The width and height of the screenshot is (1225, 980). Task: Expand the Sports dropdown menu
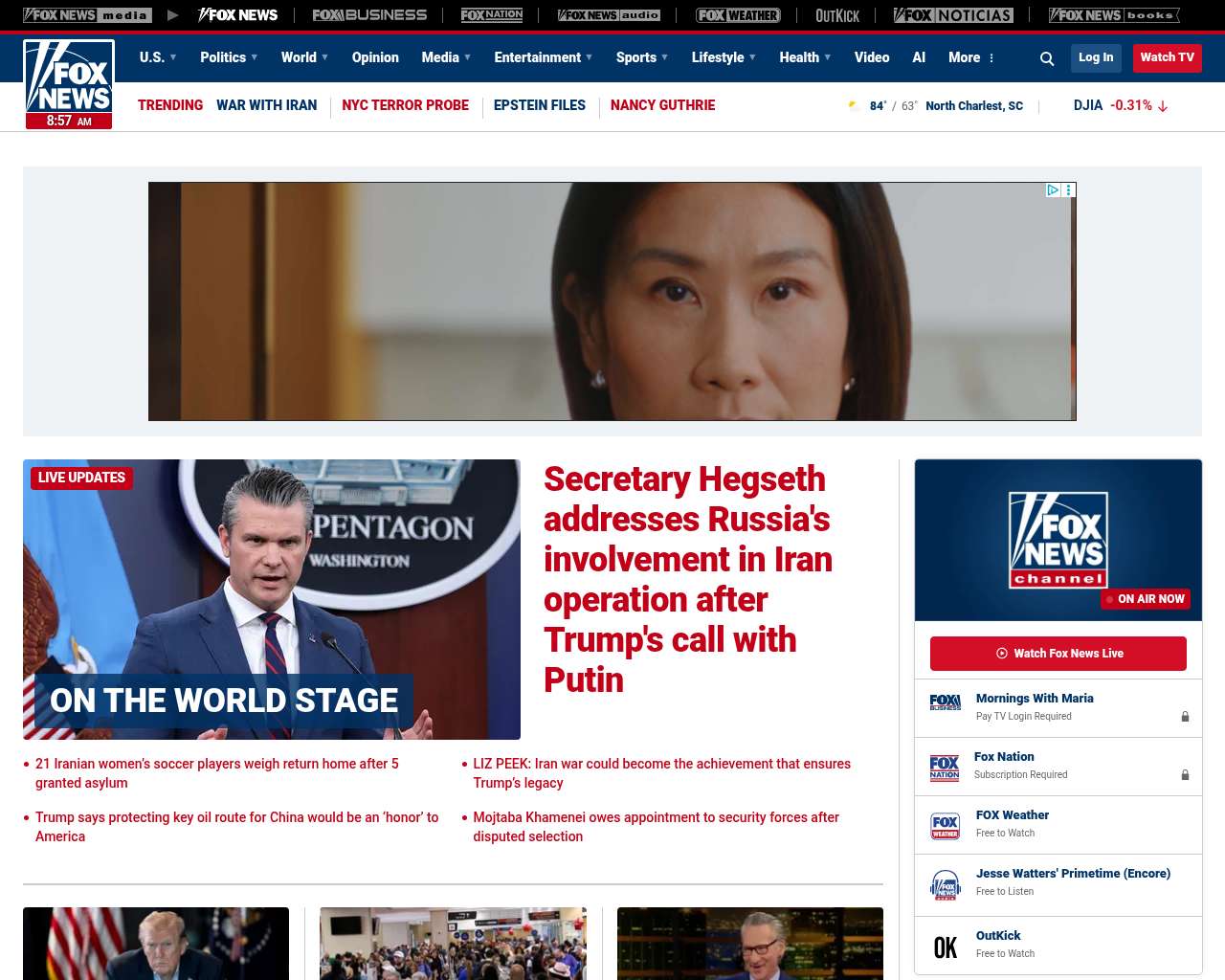tap(642, 57)
